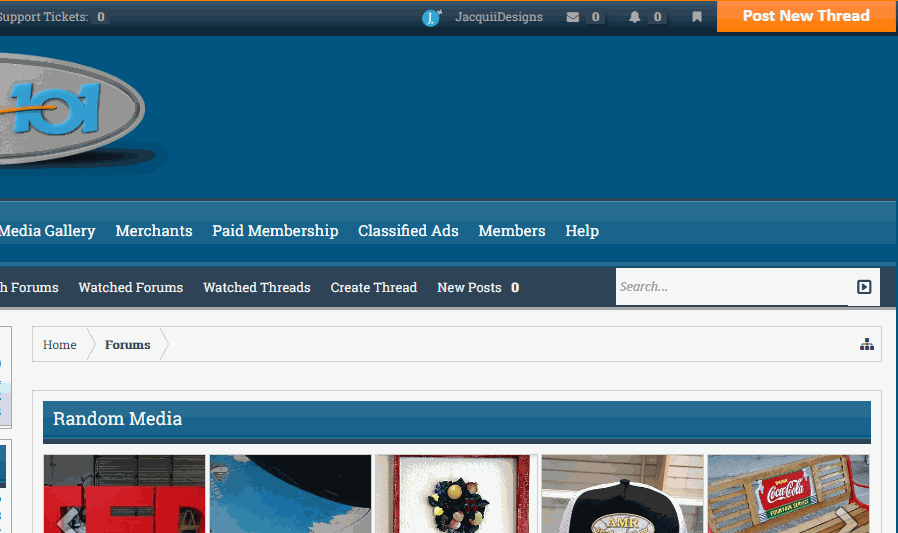Open the framed fruit wreath thumbnail

pyautogui.click(x=456, y=494)
